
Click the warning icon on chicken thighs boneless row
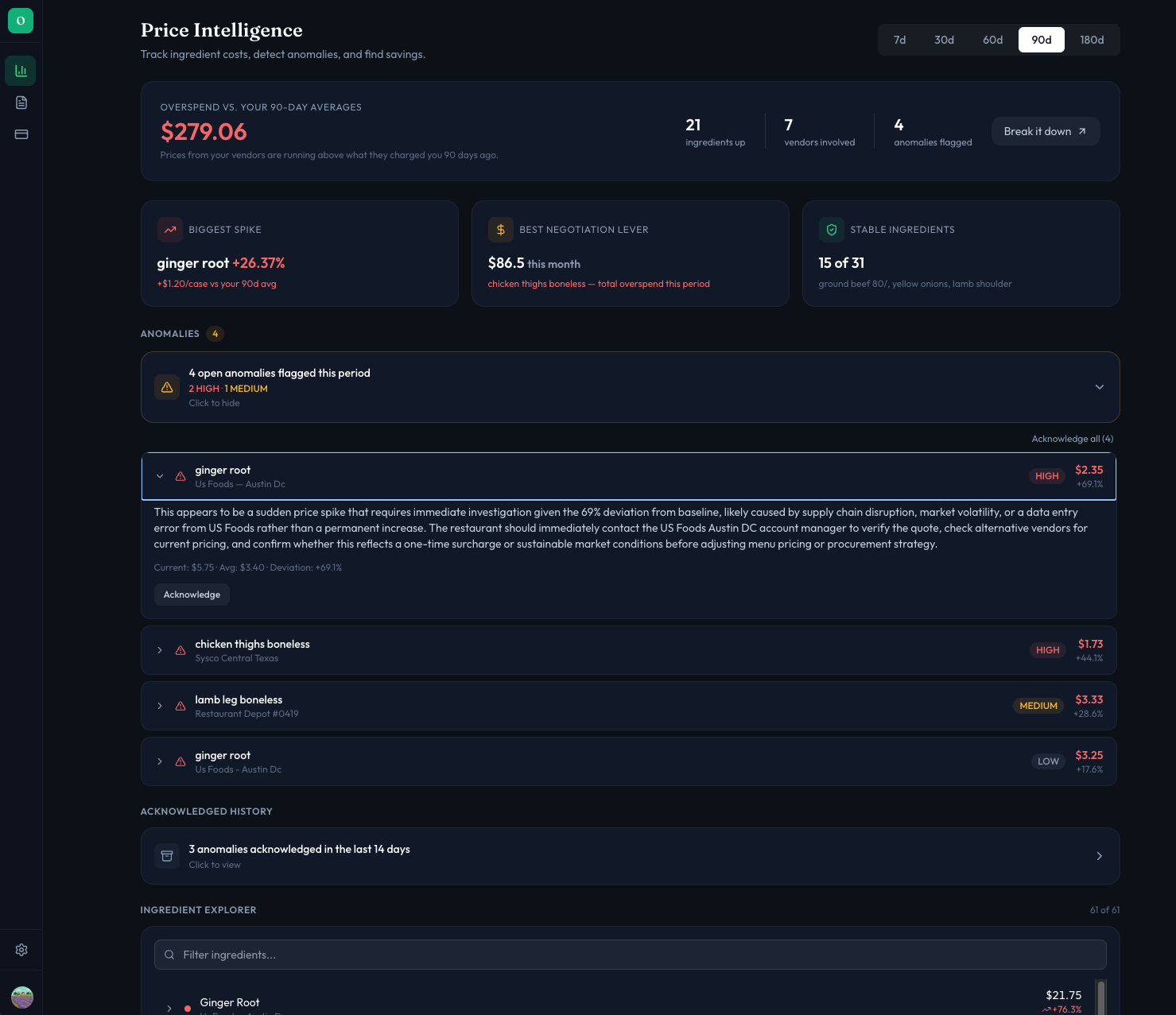click(x=180, y=650)
